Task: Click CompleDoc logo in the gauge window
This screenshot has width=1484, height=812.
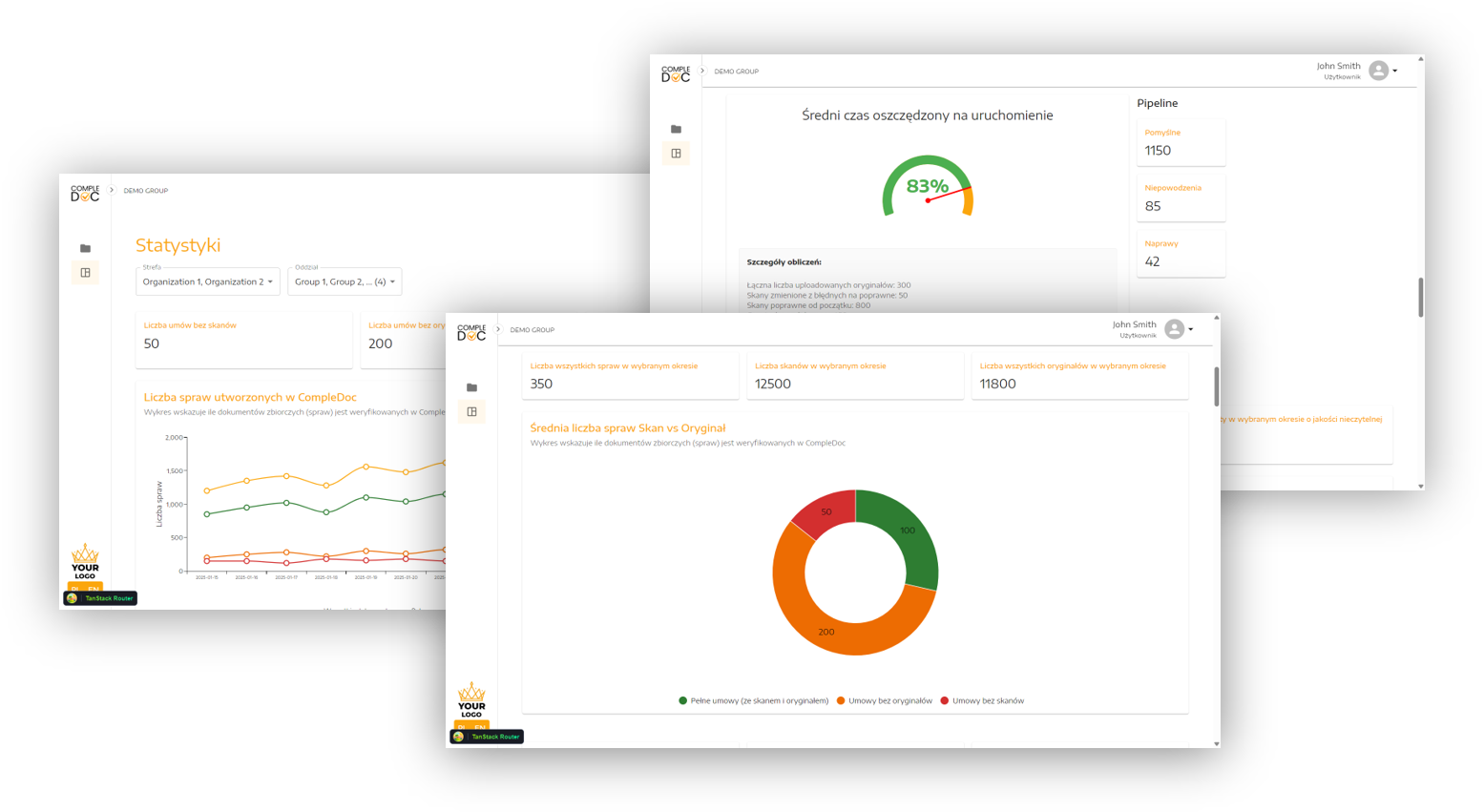Action: 676,73
